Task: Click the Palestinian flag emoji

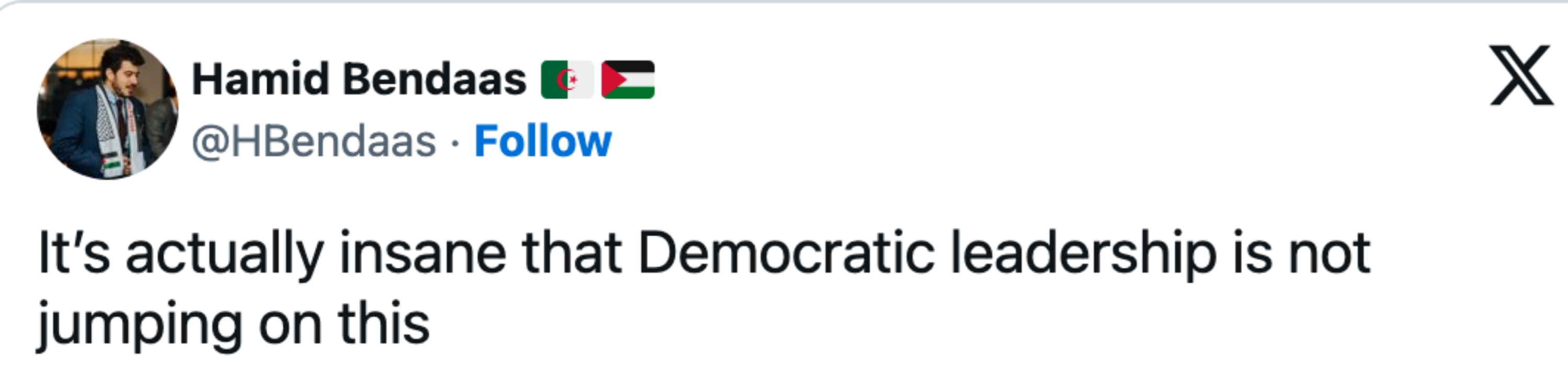Action: point(628,80)
